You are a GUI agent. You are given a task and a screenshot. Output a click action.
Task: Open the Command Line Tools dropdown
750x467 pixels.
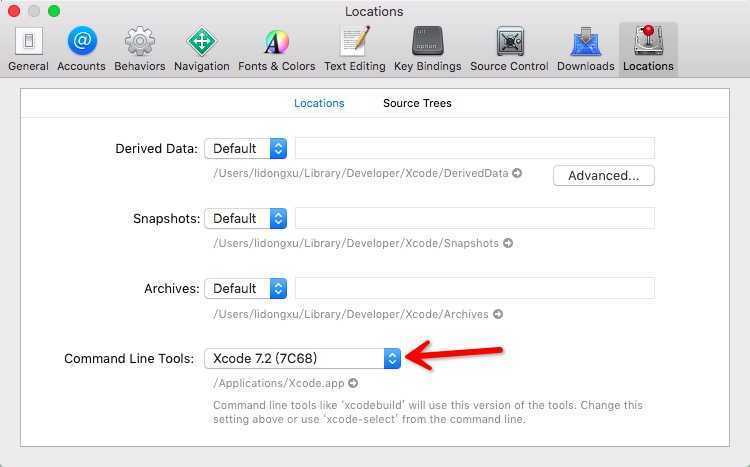pyautogui.click(x=302, y=358)
